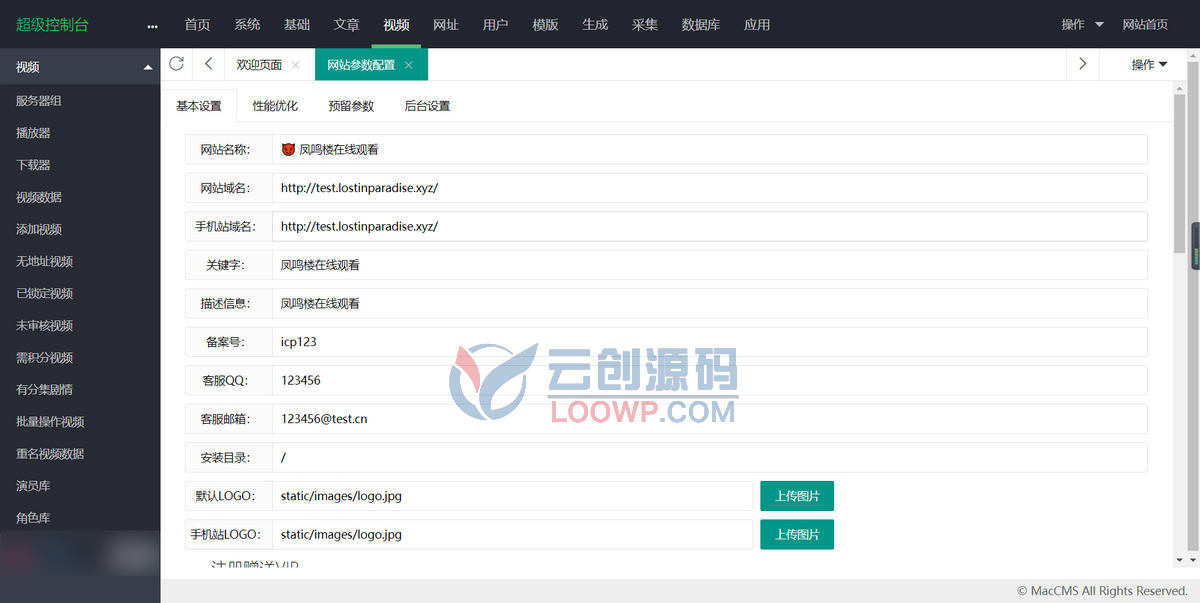This screenshot has height=603, width=1200.
Task: Open 已锁定视频 in the sidebar
Action: [x=44, y=293]
